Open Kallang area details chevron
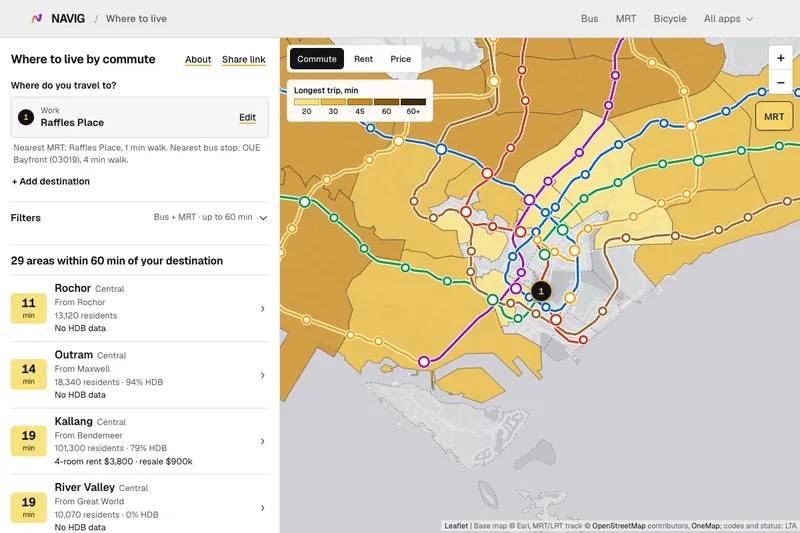800x533 pixels. 262,441
